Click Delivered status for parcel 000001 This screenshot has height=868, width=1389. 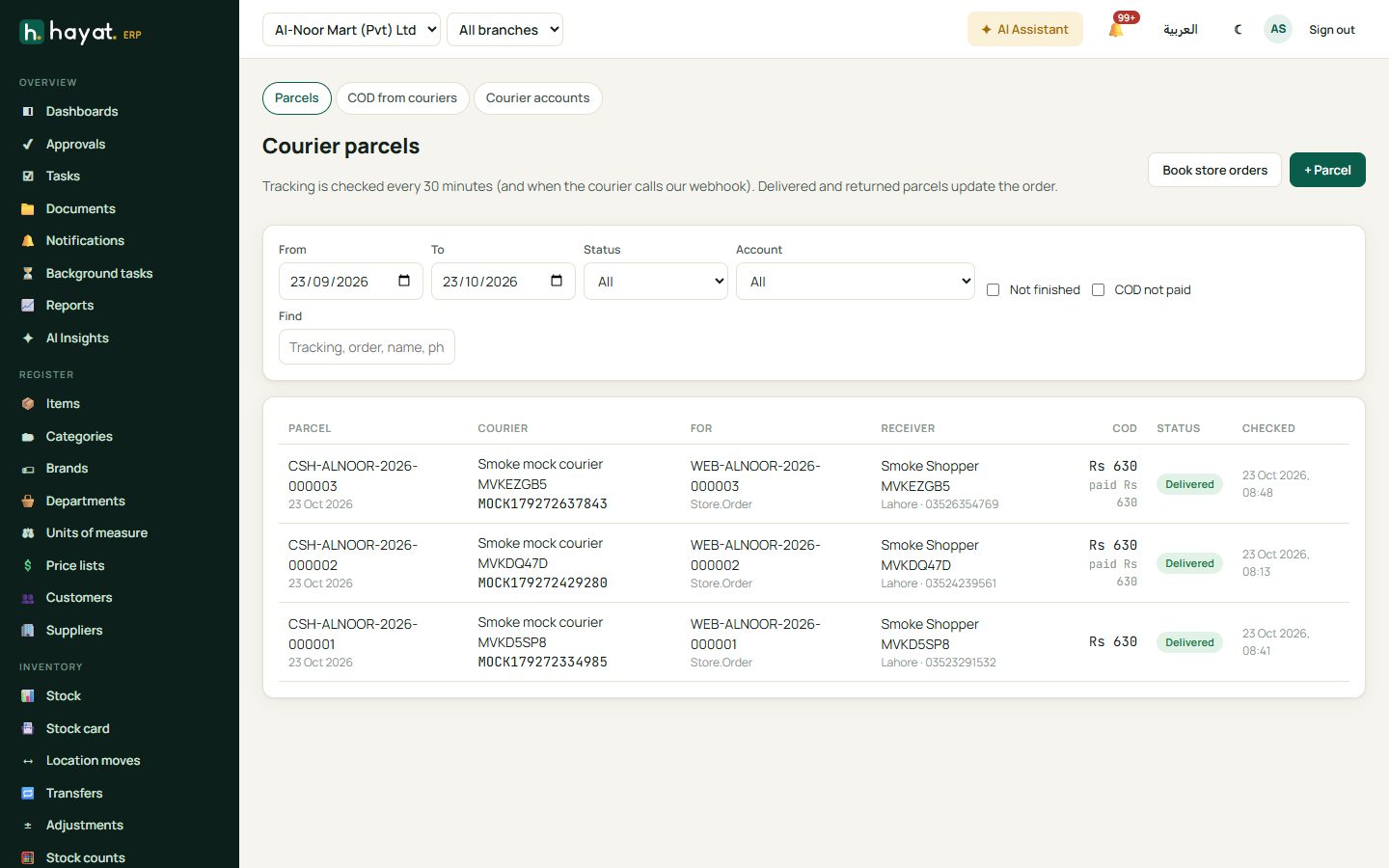(x=1189, y=642)
